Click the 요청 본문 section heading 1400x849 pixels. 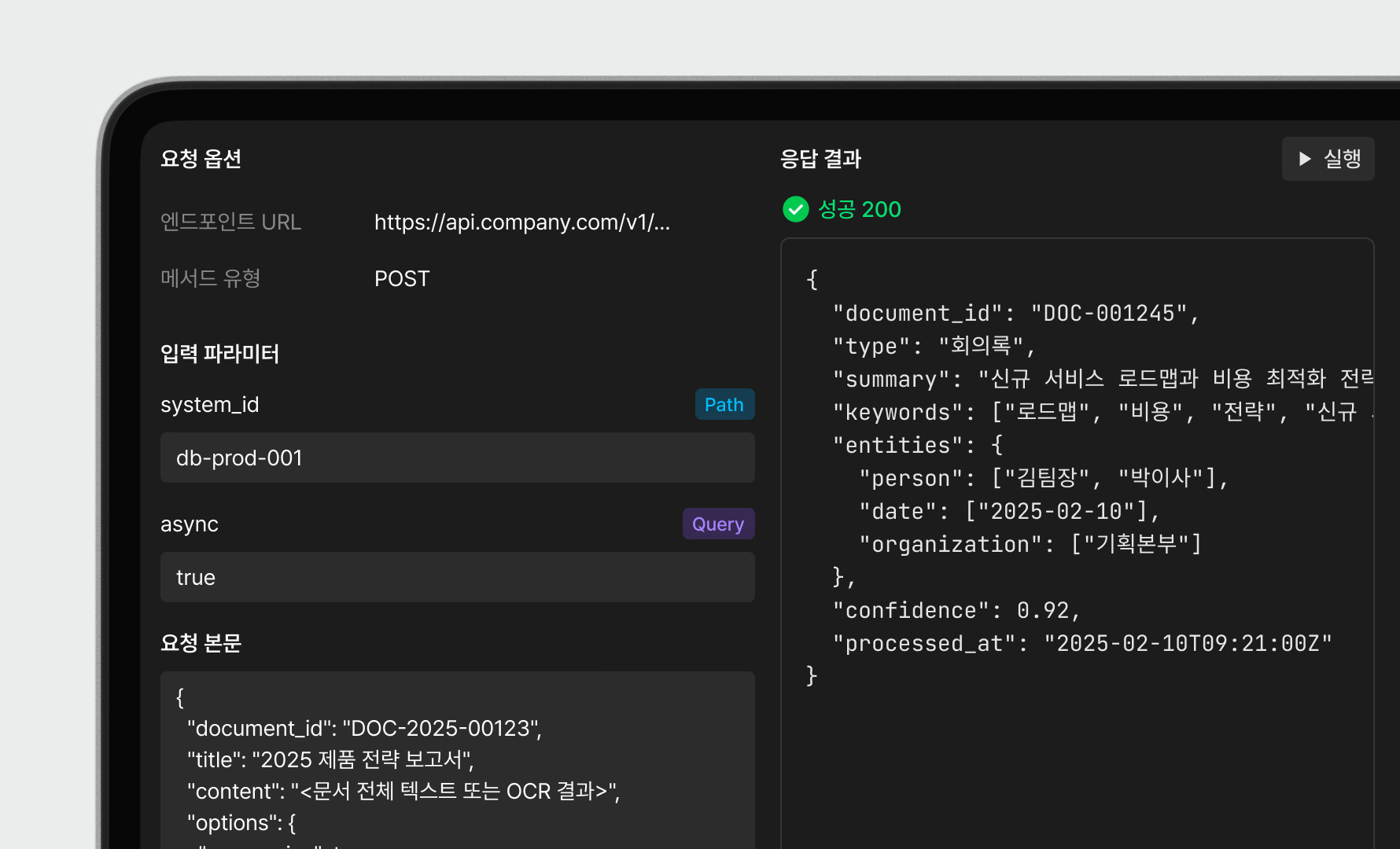tap(201, 643)
